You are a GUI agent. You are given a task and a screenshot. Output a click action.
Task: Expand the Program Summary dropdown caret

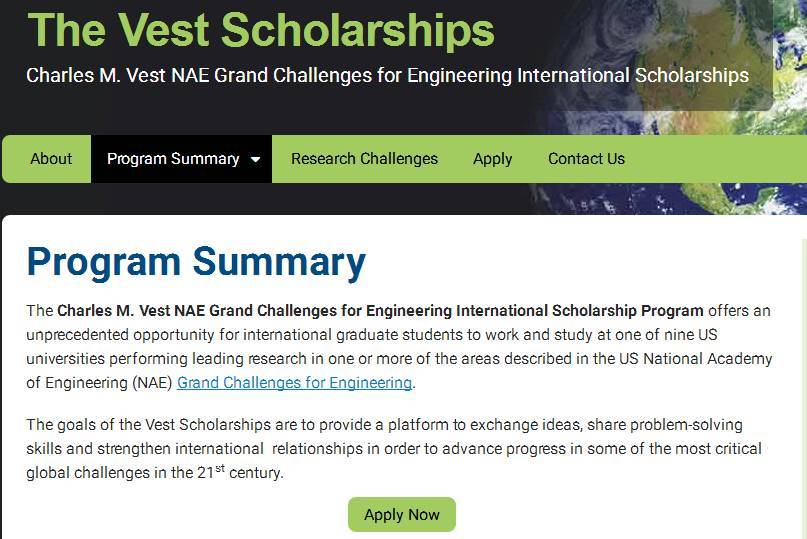[x=255, y=160]
